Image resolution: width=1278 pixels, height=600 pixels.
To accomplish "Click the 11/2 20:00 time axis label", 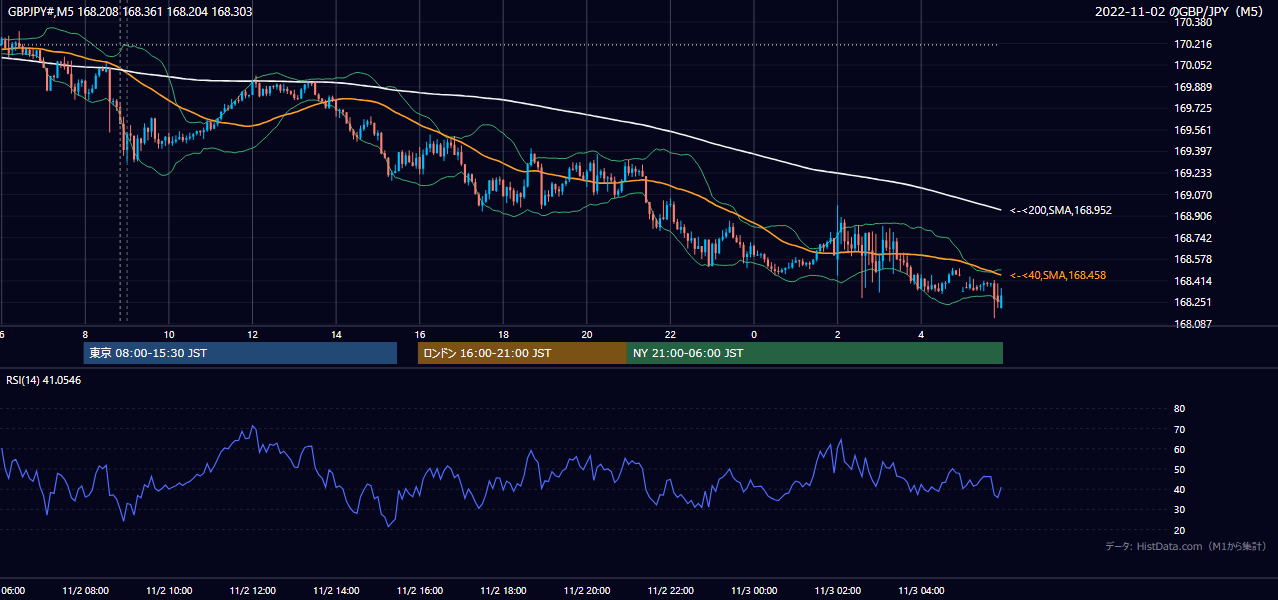I will pyautogui.click(x=587, y=590).
